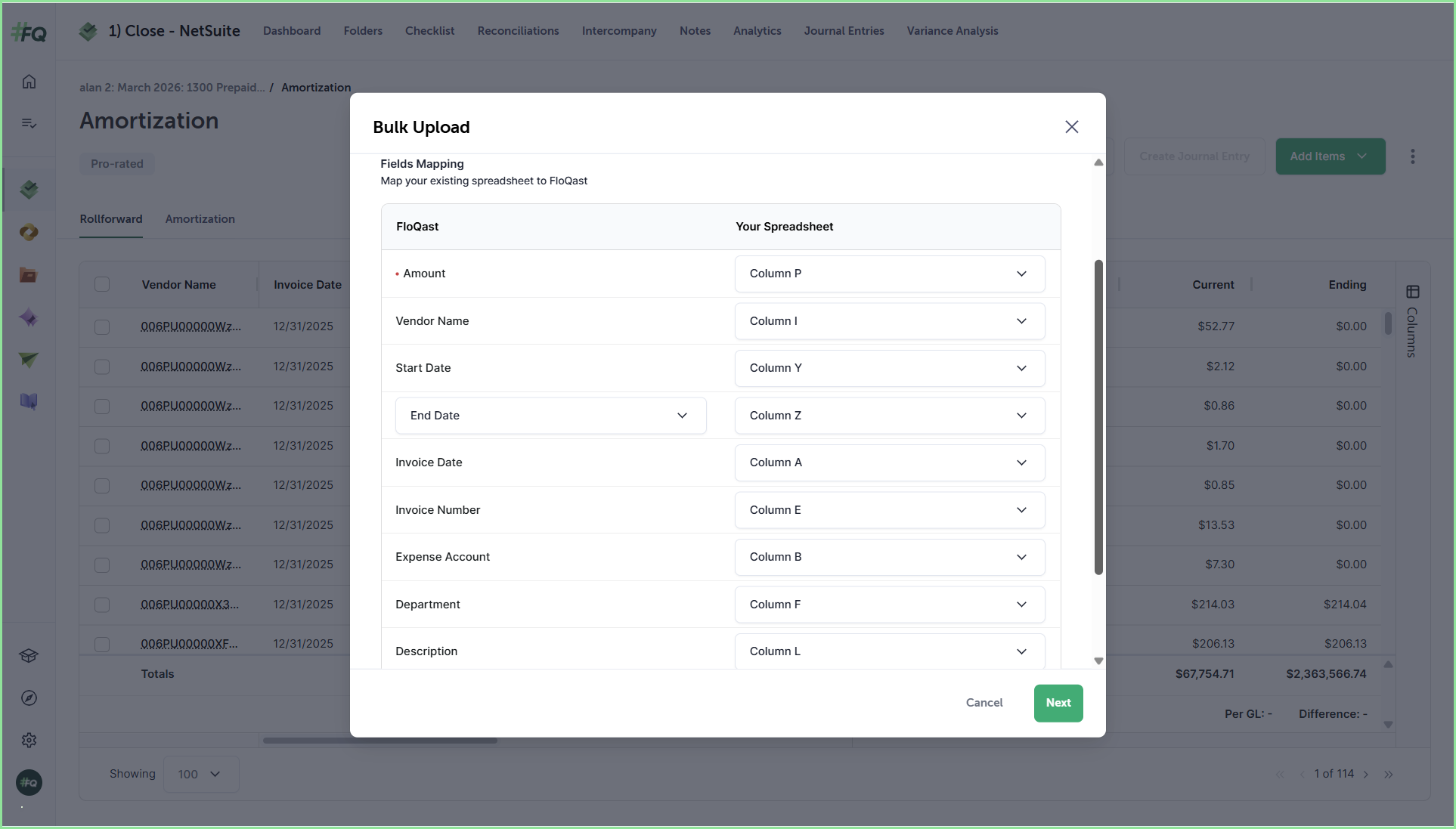Click the compass explore icon
The height and width of the screenshot is (829, 1456).
29,698
